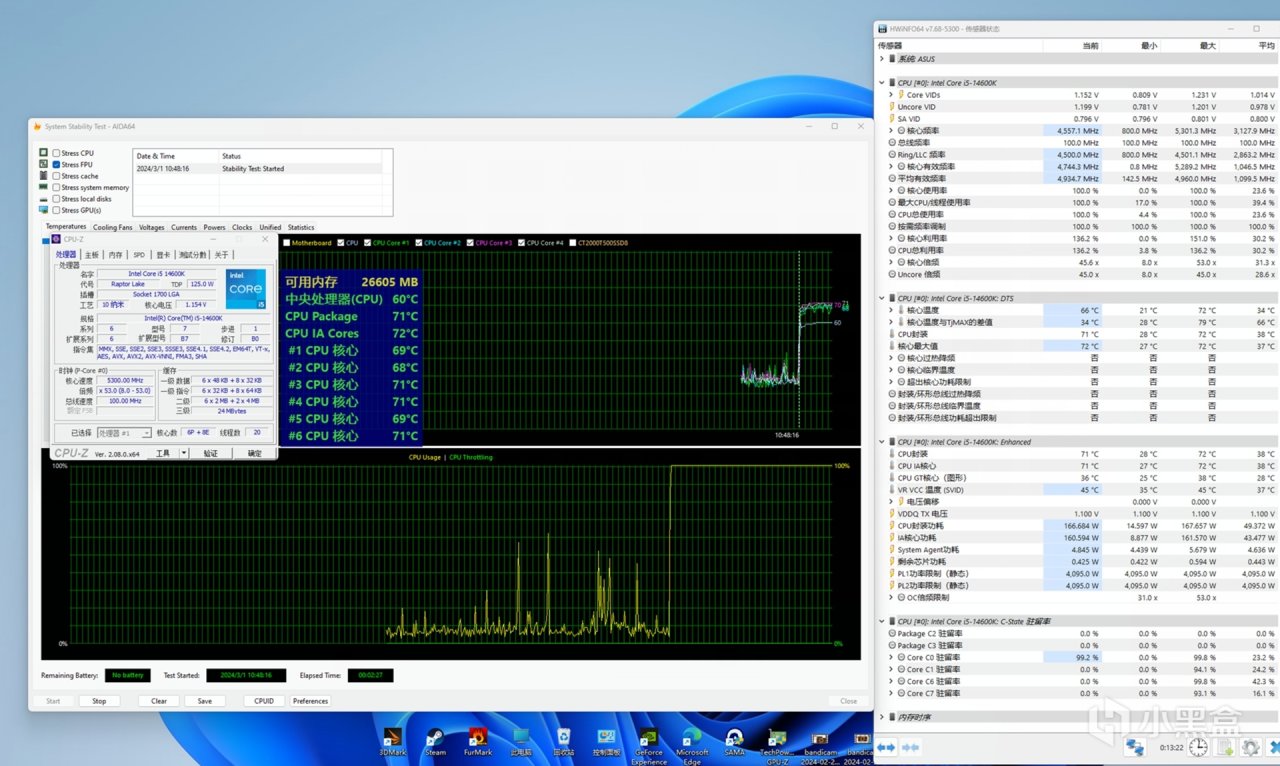Click the CPU Usage graph area
1280x766 pixels.
[x=450, y=555]
